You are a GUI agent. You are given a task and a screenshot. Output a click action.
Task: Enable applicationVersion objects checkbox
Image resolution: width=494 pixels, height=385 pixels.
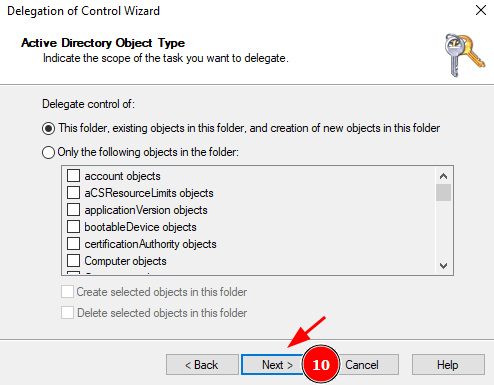pyautogui.click(x=73, y=209)
